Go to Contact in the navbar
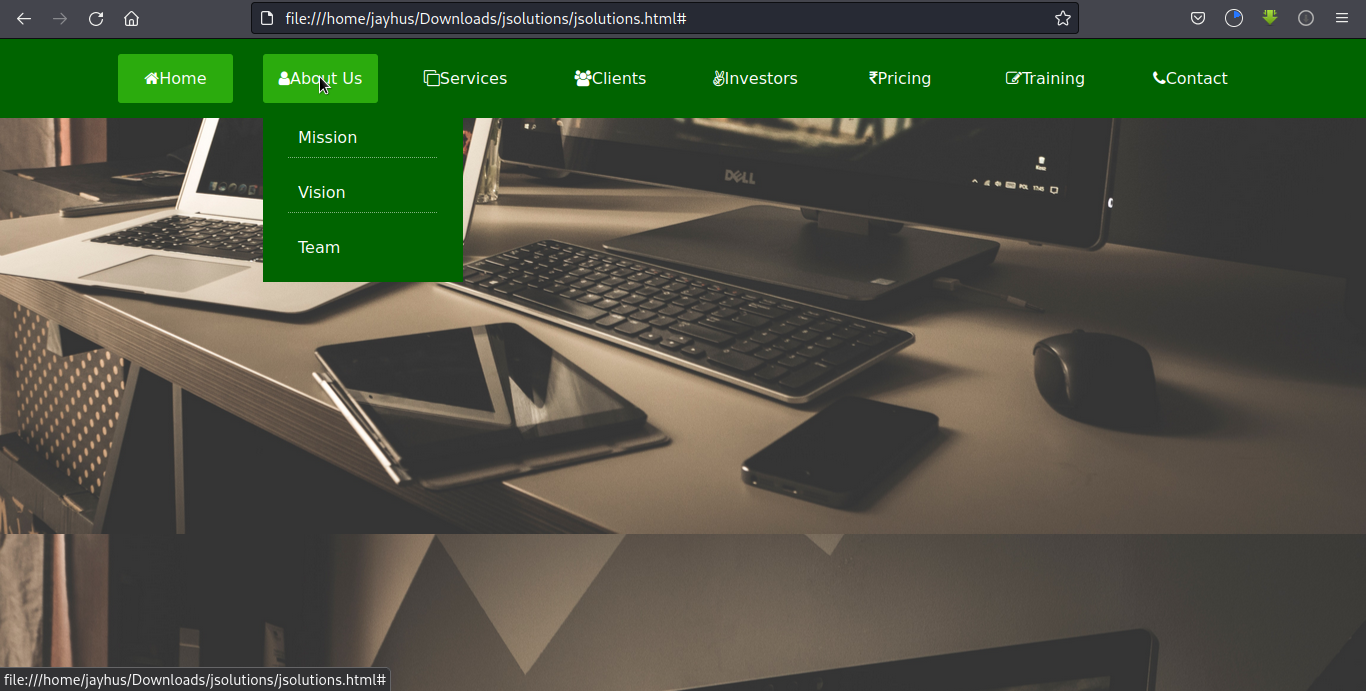1366x691 pixels. [x=1190, y=78]
